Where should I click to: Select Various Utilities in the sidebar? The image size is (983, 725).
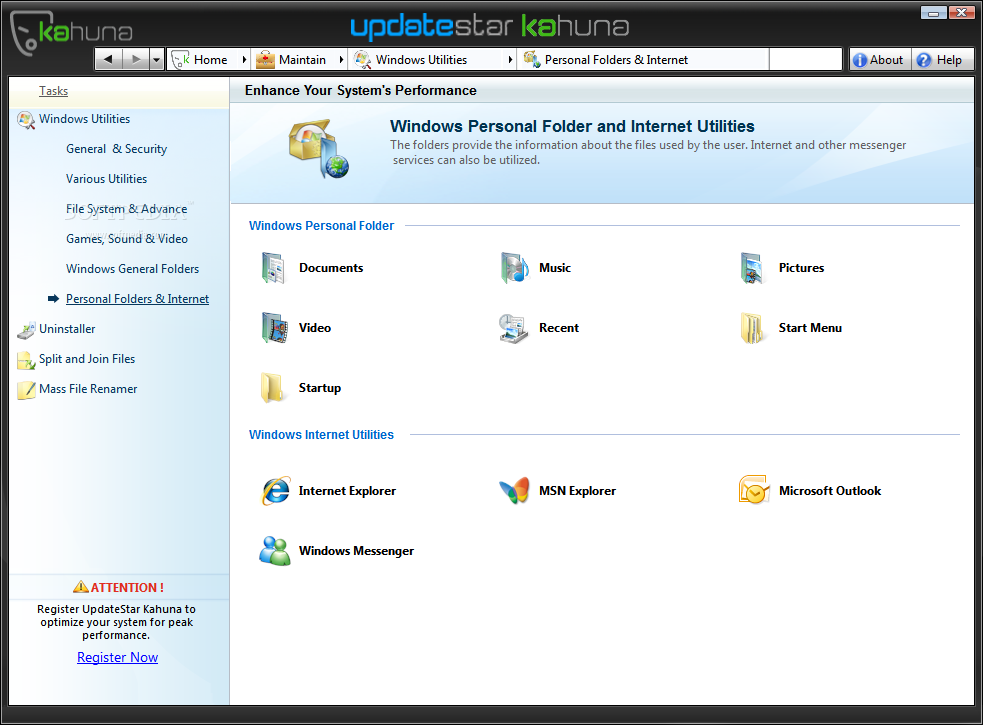pos(107,179)
